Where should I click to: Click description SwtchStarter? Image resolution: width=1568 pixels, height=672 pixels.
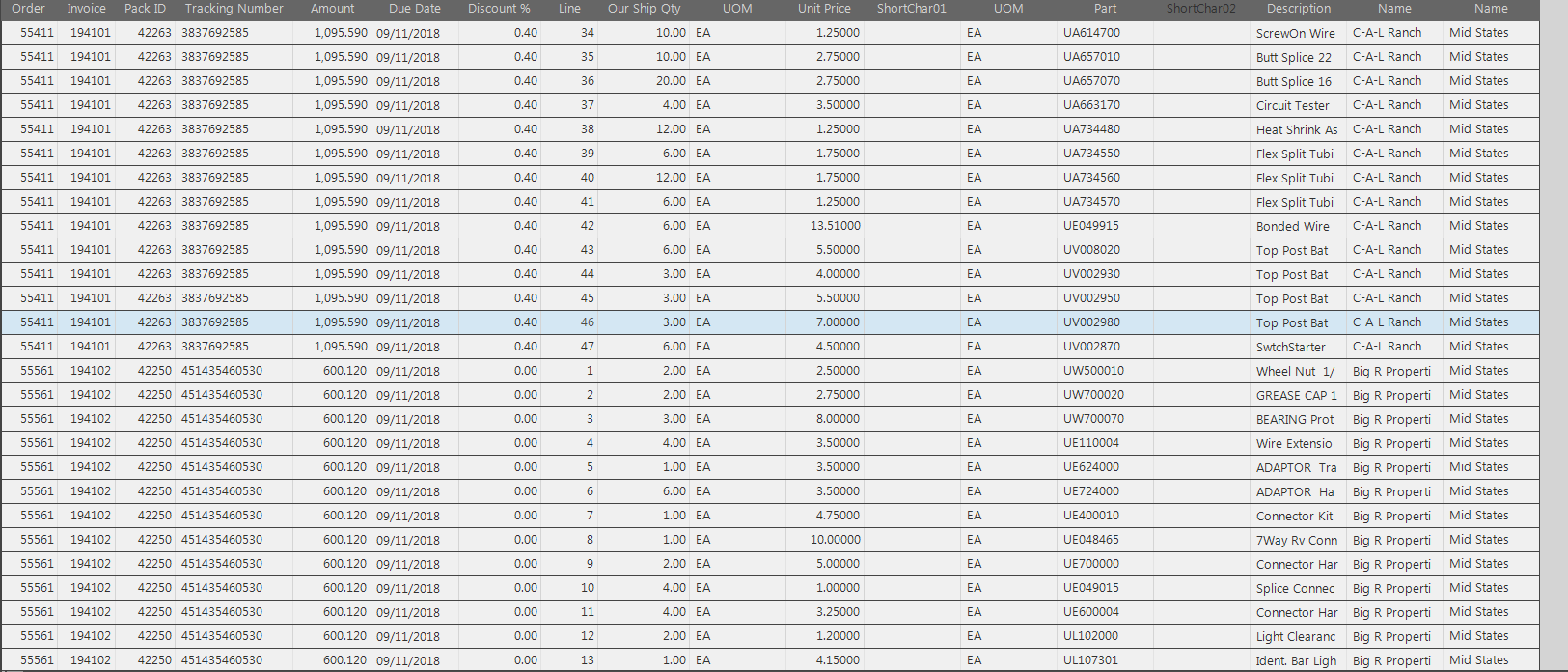[x=1291, y=347]
